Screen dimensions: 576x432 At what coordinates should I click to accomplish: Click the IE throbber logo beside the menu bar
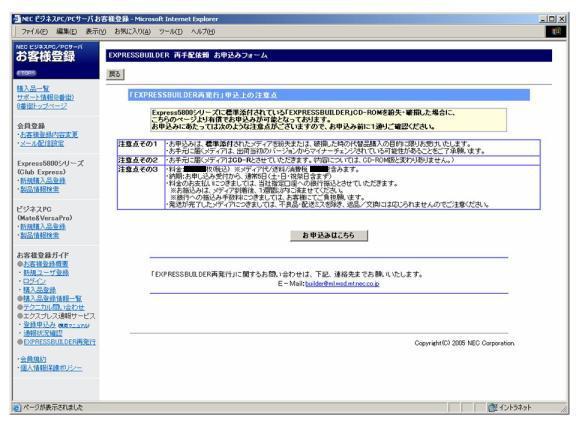pos(556,32)
